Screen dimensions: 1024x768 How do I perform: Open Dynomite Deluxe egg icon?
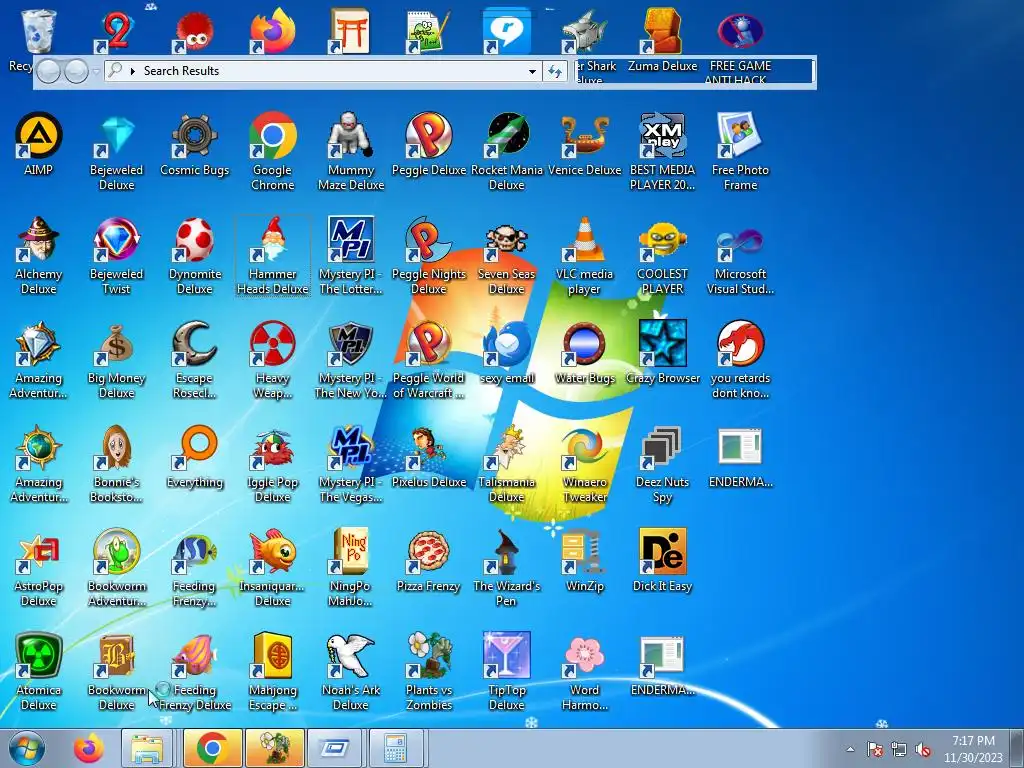(x=195, y=256)
